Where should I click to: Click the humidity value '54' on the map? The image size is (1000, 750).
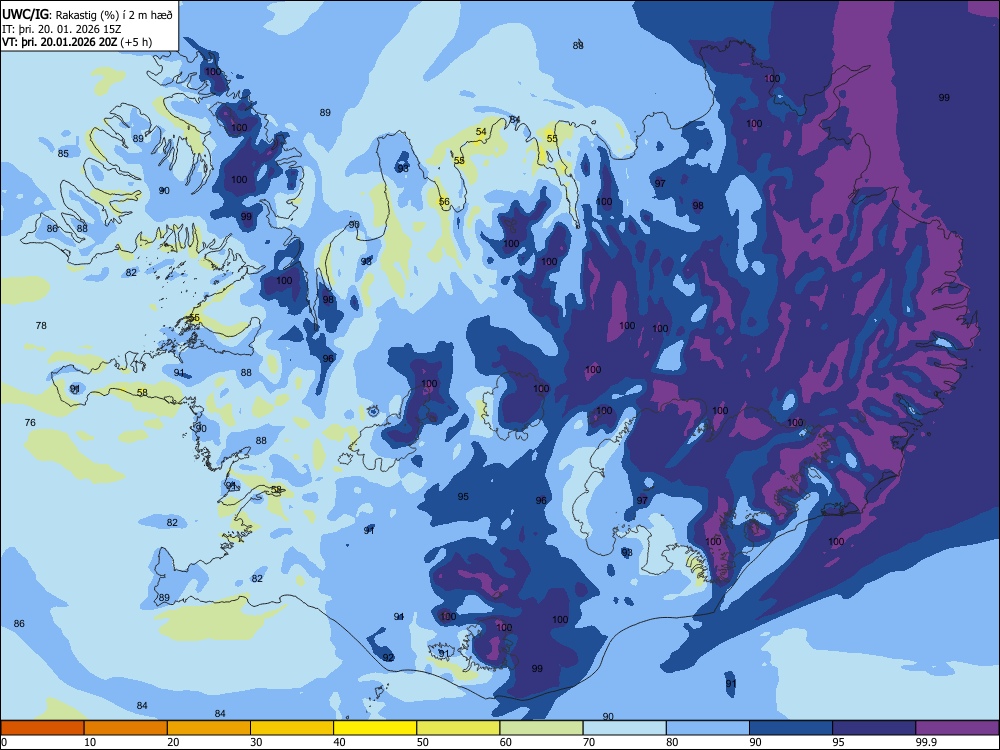click(x=481, y=131)
